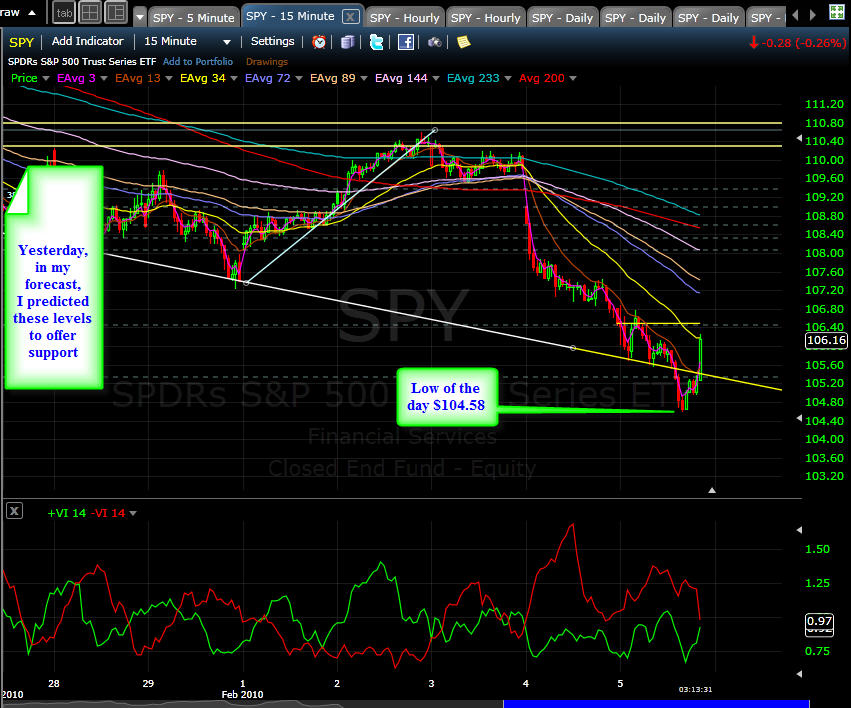This screenshot has width=851, height=708.
Task: Open the EAvg 3 indicator dropdown
Action: tap(104, 79)
